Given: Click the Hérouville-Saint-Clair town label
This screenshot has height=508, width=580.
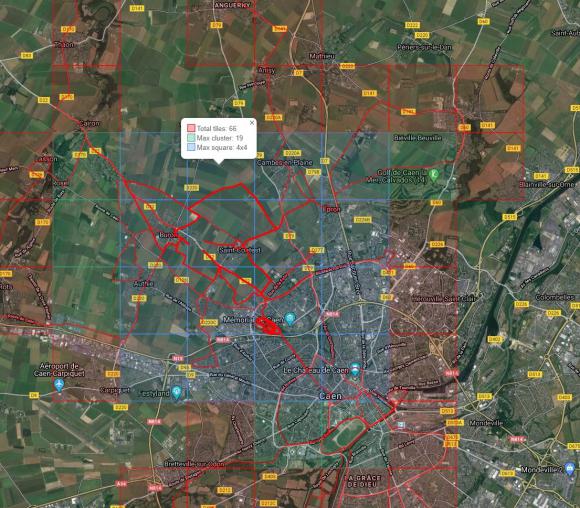Looking at the screenshot, I should 444,298.
